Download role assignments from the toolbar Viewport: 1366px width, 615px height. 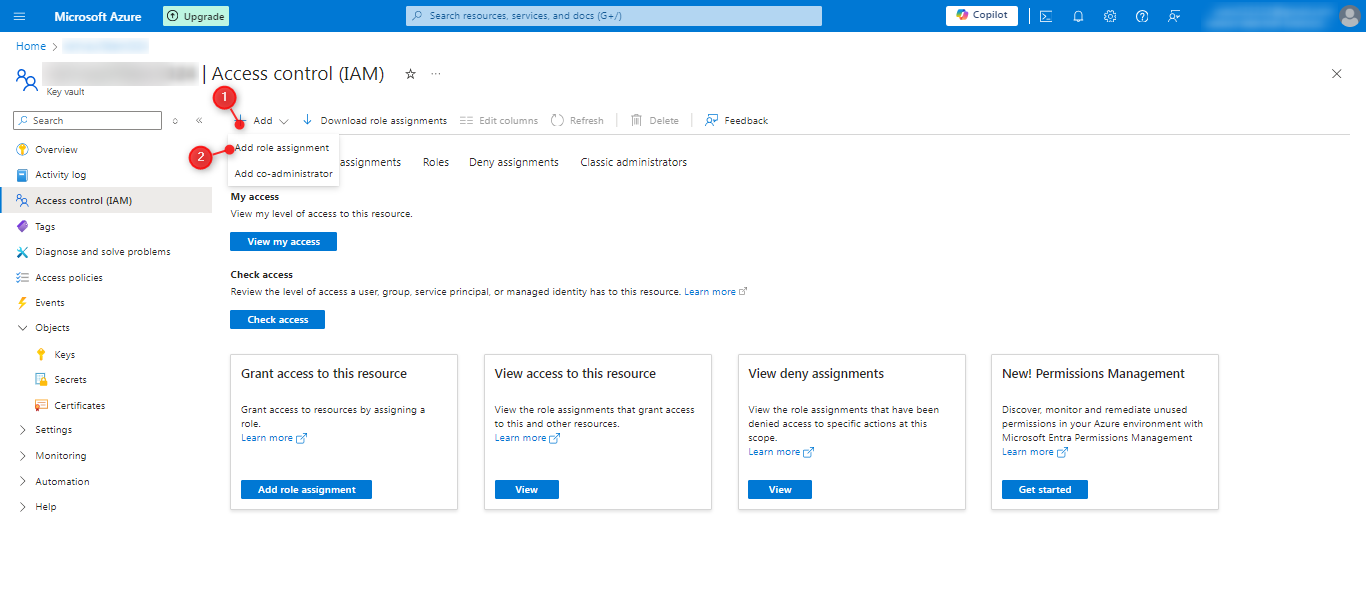pos(375,121)
